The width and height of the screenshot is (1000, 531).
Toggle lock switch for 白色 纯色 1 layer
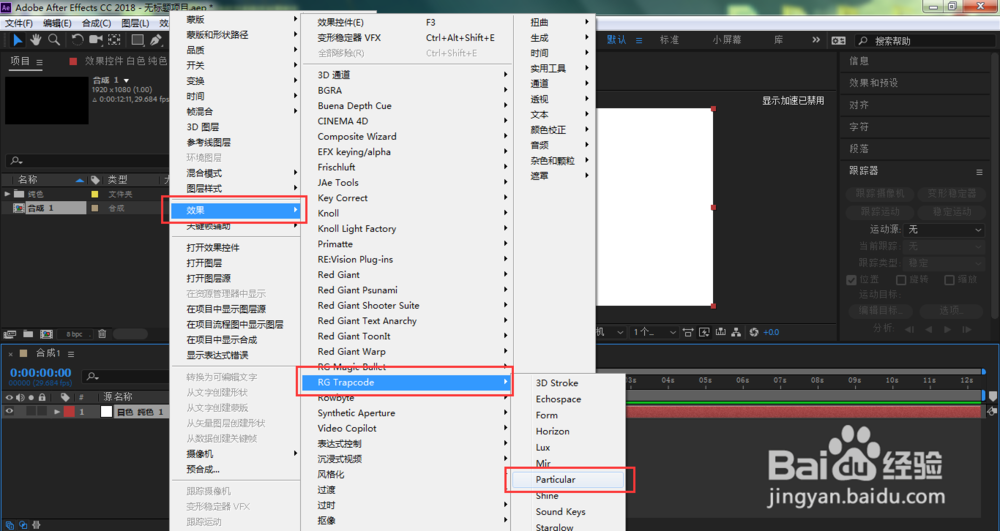tap(42, 412)
